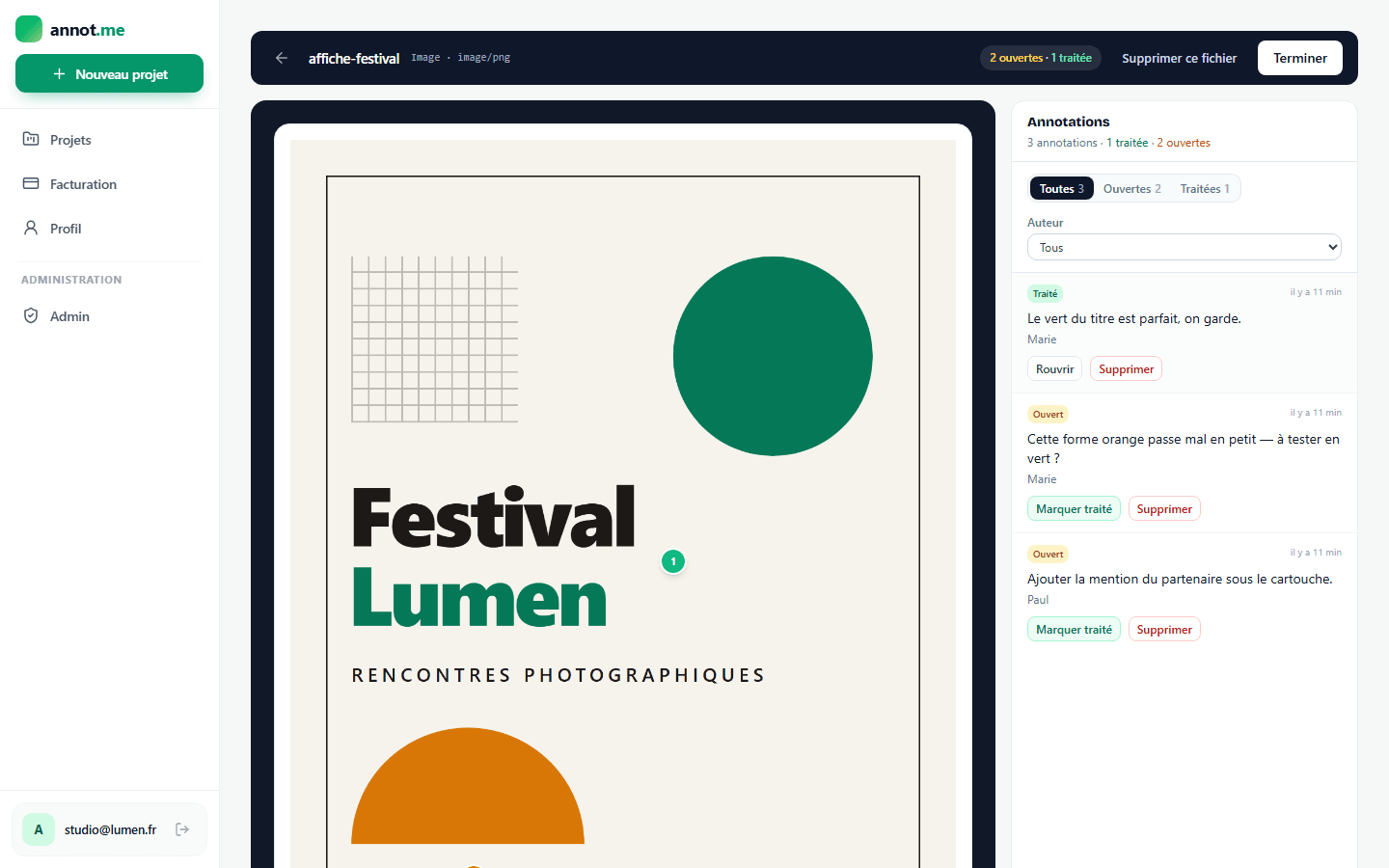Go back using the arrow beside affiche-festival
Screen dimensions: 1389x868
click(282, 58)
